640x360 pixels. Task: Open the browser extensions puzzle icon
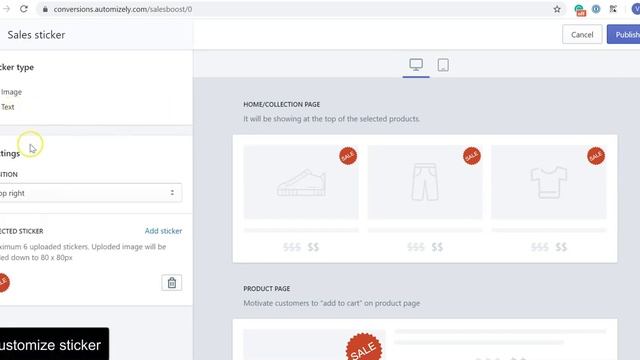point(613,9)
